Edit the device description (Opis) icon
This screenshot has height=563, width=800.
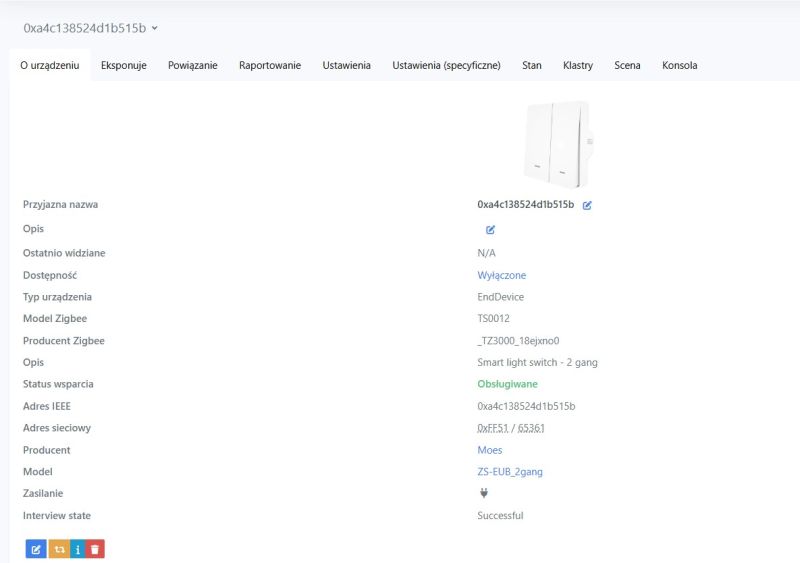490,230
